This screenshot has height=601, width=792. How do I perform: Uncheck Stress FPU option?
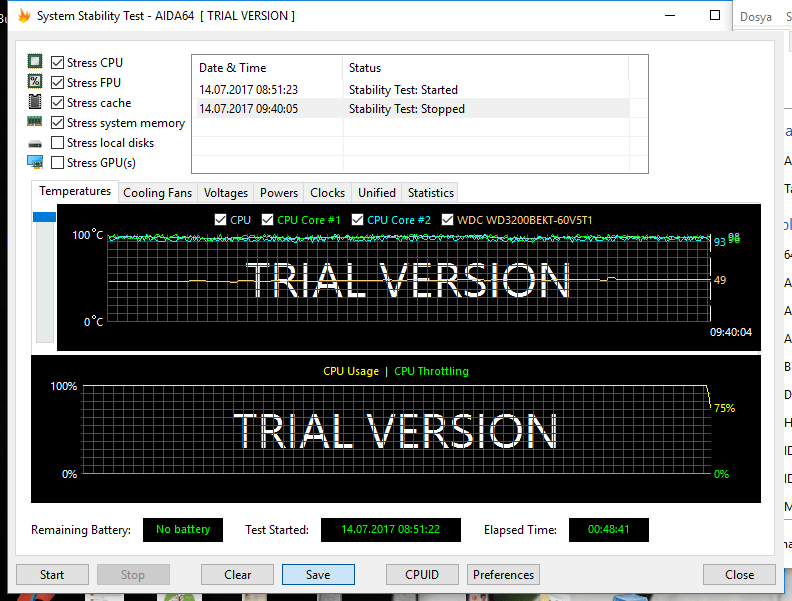[x=58, y=82]
